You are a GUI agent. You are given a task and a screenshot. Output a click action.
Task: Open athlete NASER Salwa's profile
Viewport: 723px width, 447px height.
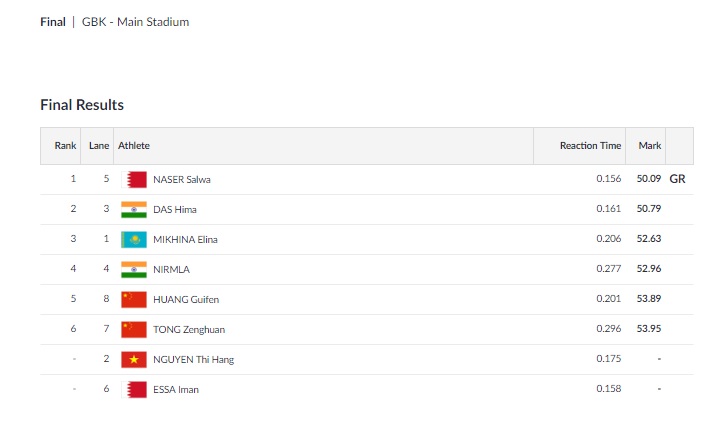click(x=182, y=179)
